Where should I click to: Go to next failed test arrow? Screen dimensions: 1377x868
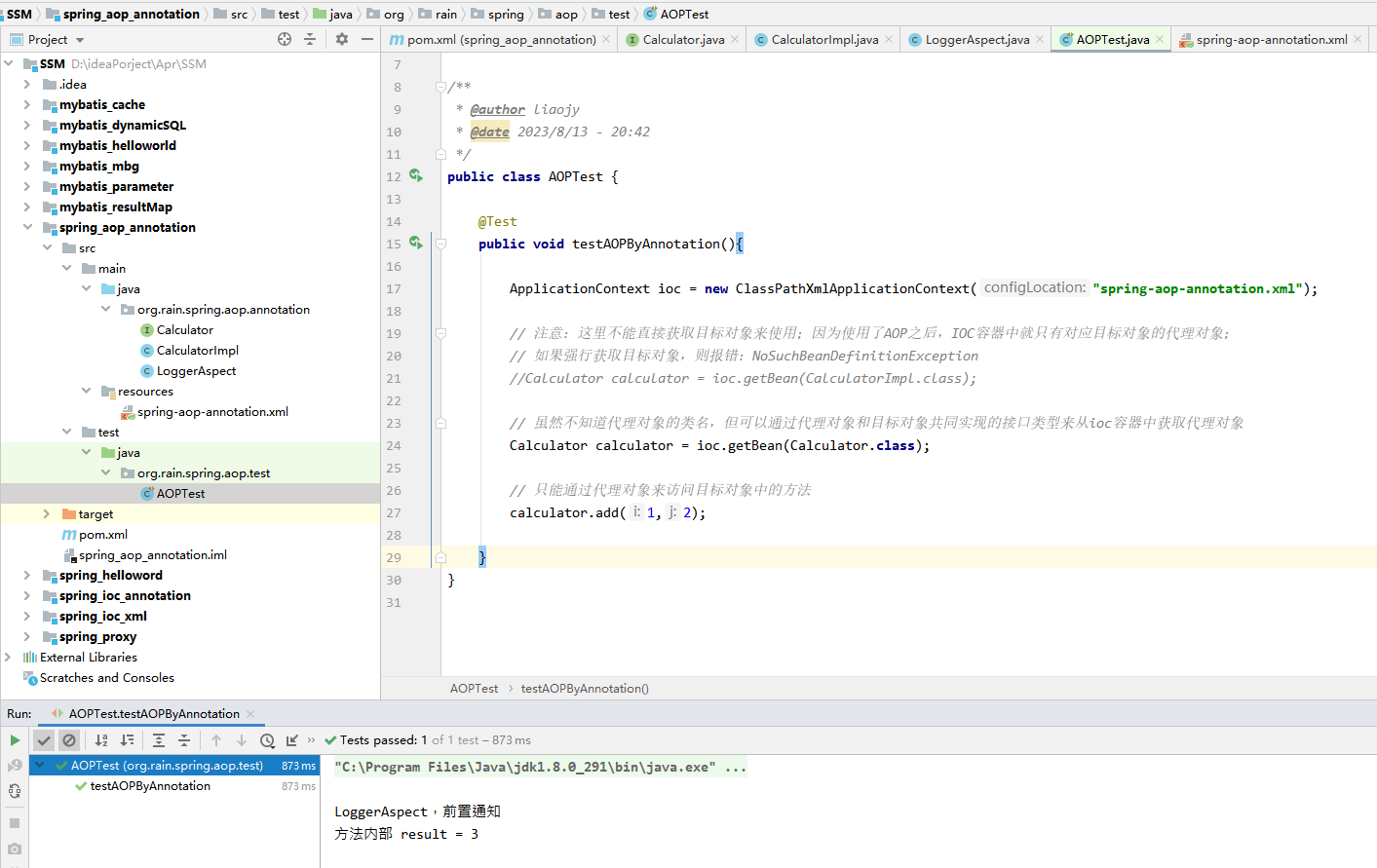tap(242, 740)
